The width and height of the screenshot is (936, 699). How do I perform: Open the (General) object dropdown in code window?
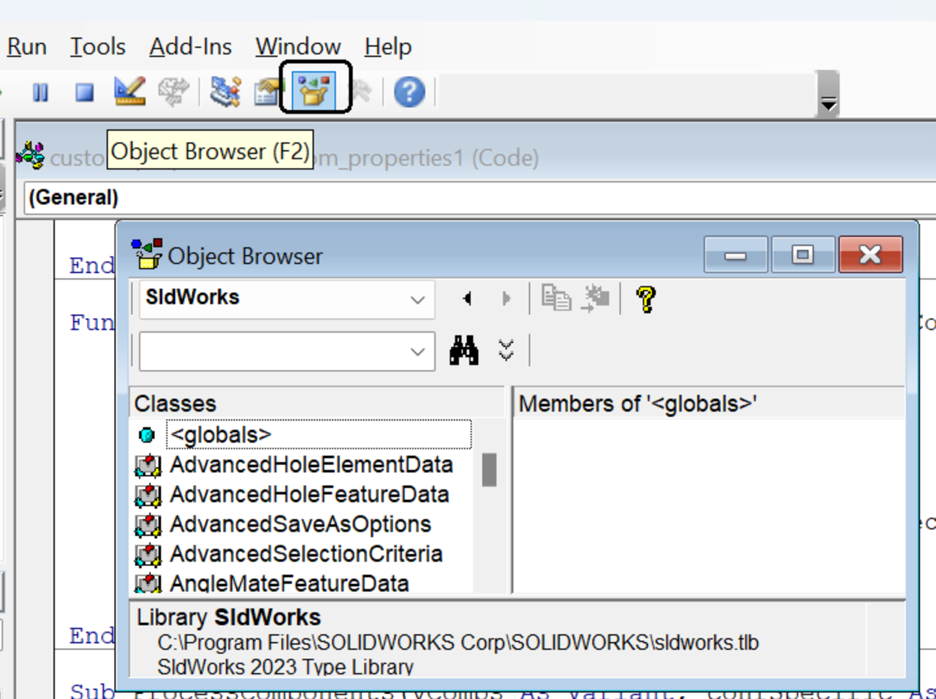tap(480, 198)
